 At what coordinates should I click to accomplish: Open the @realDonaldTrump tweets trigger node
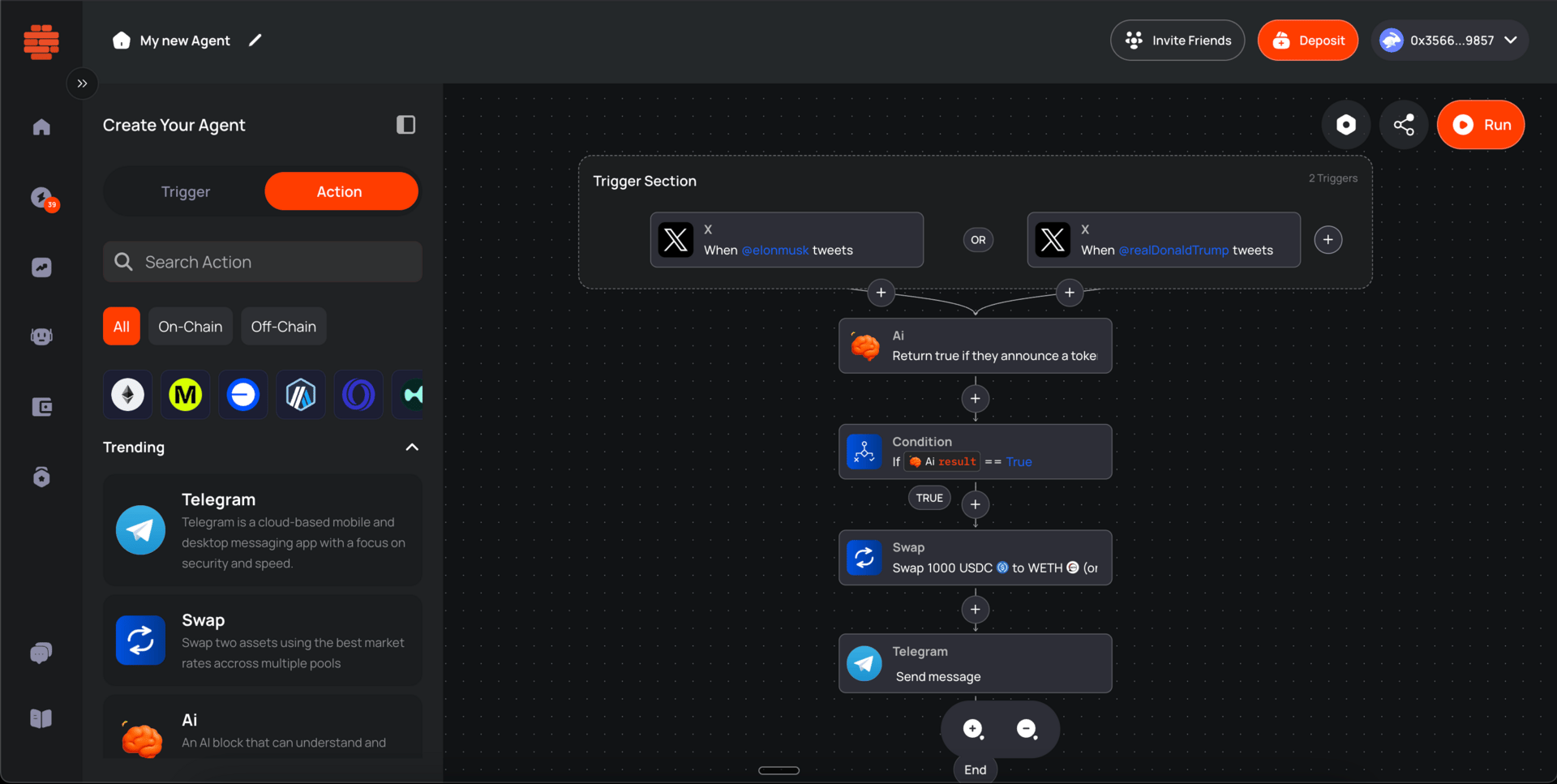pyautogui.click(x=1164, y=240)
